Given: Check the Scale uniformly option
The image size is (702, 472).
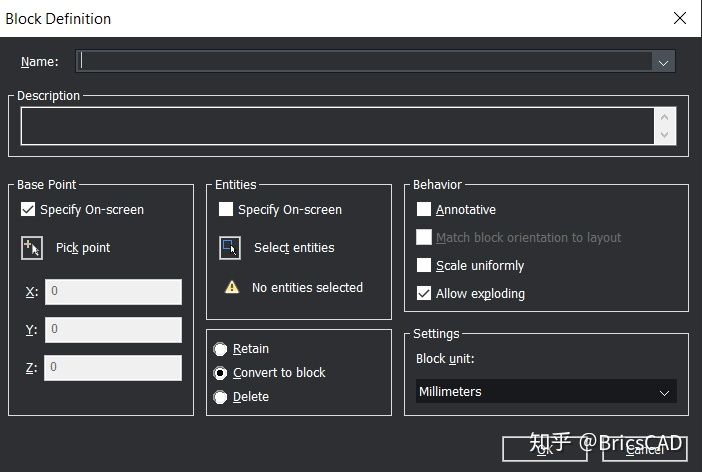Looking at the screenshot, I should click(x=424, y=265).
